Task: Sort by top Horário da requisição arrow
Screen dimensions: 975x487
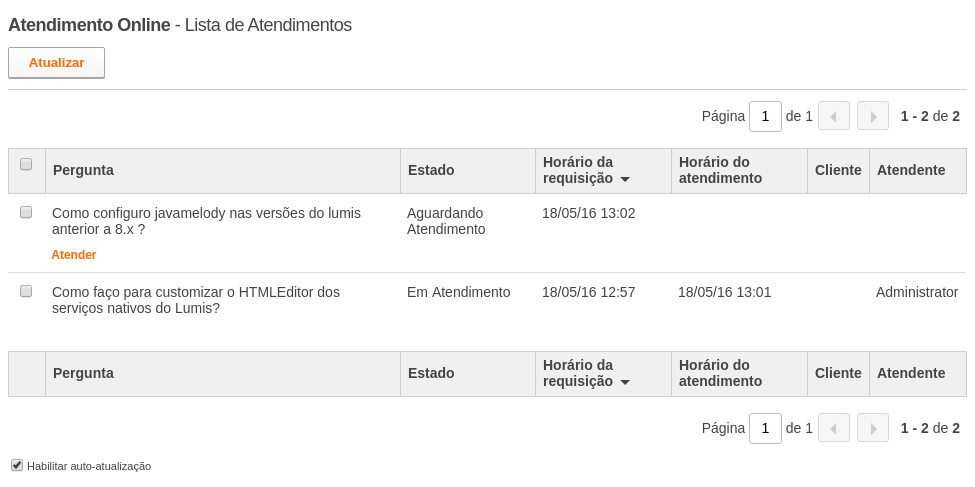Action: point(625,179)
